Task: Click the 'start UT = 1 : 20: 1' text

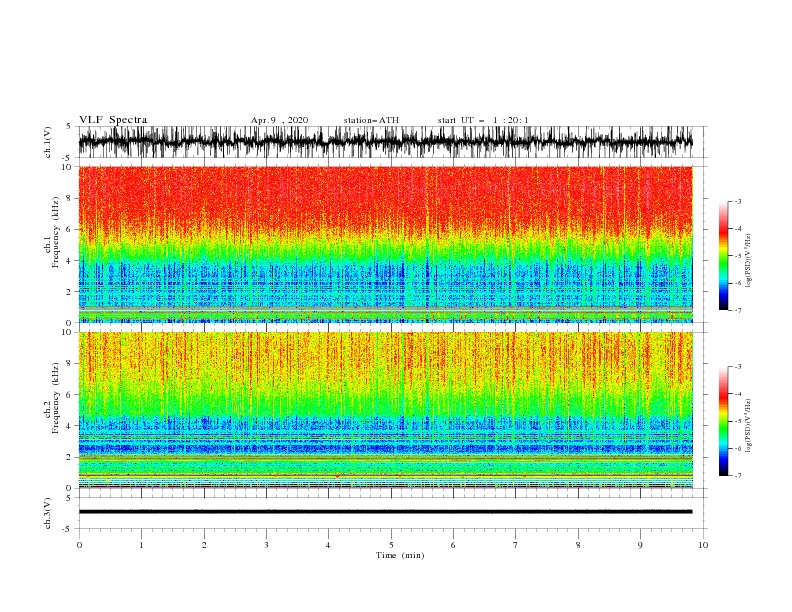Action: coord(483,120)
